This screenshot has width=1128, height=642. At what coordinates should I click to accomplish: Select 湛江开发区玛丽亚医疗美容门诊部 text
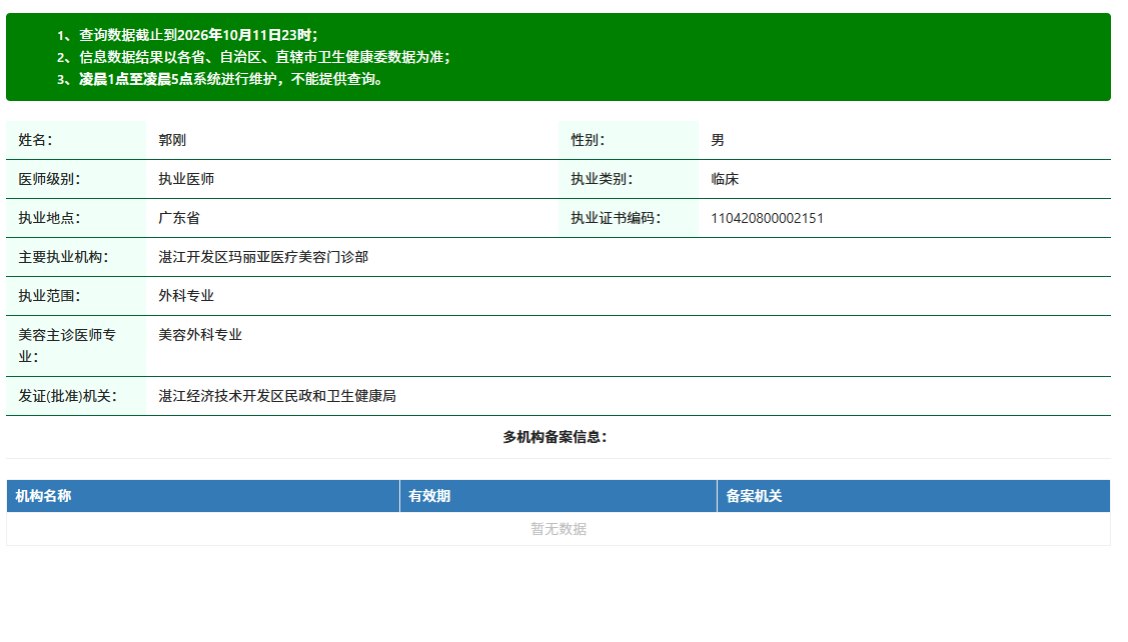point(263,257)
